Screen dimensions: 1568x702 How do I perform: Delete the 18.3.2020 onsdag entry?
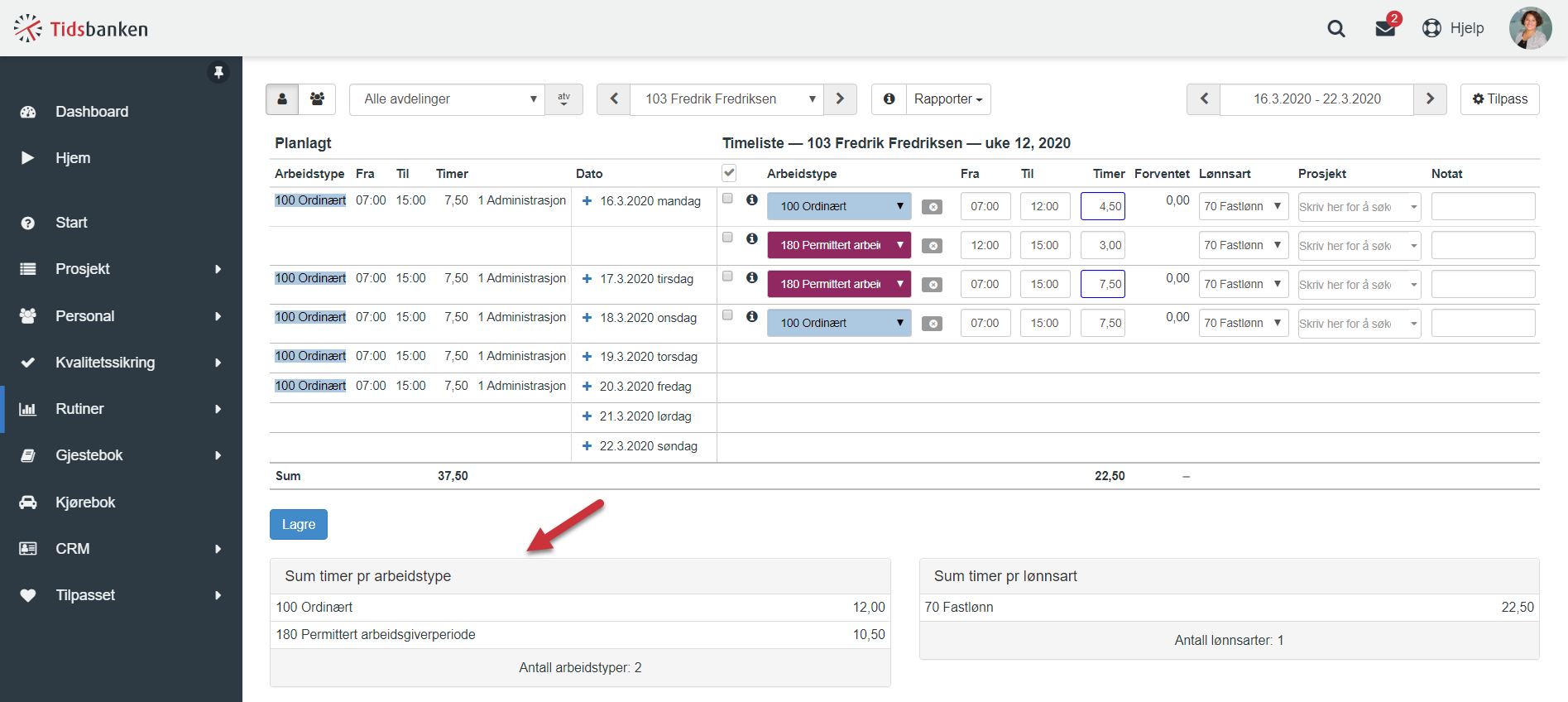pyautogui.click(x=933, y=324)
